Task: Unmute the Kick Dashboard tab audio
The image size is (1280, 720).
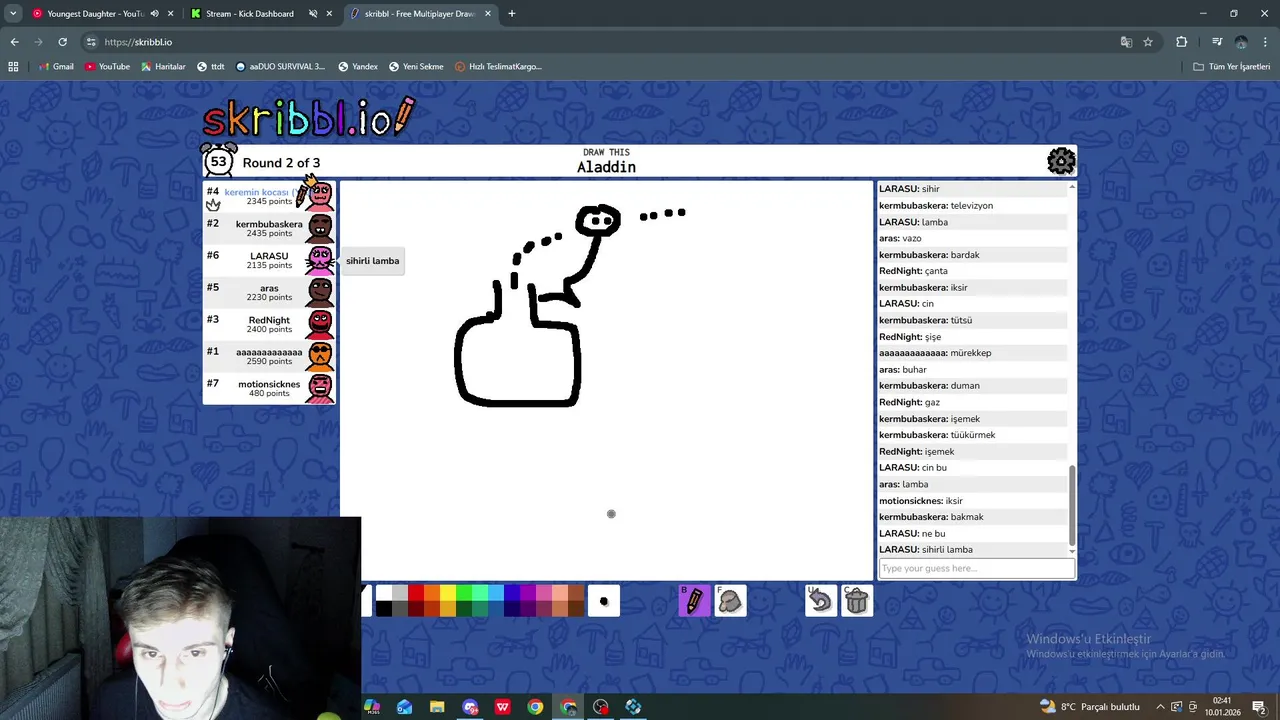Action: (313, 14)
